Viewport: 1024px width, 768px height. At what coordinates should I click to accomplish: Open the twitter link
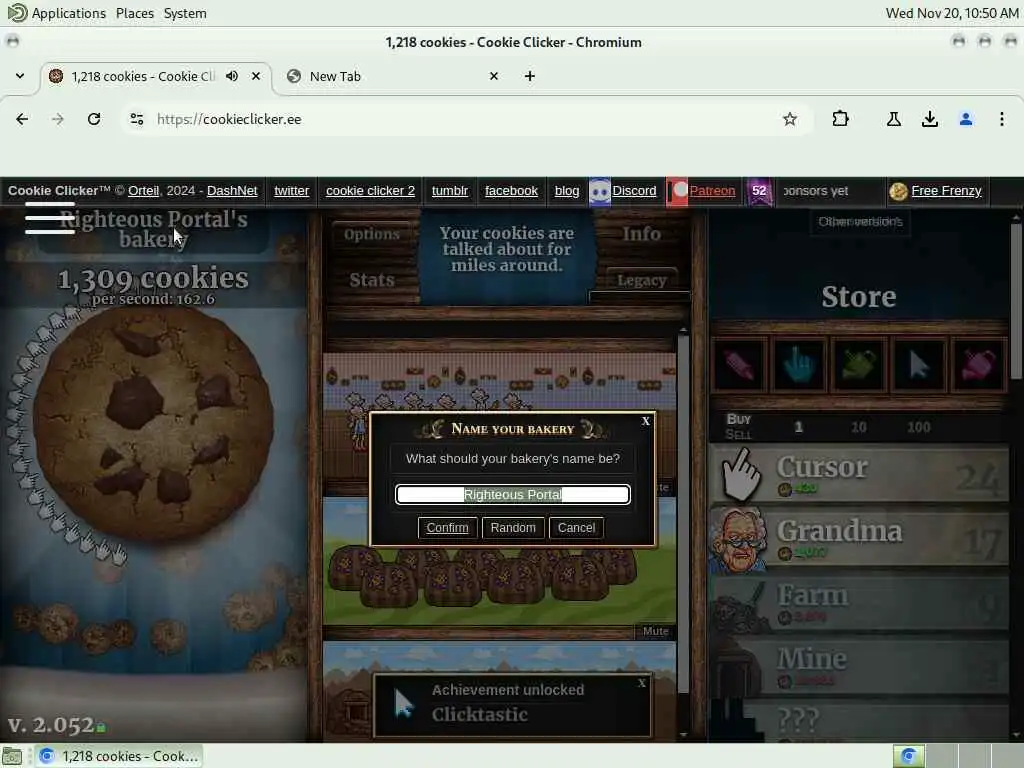pos(291,191)
